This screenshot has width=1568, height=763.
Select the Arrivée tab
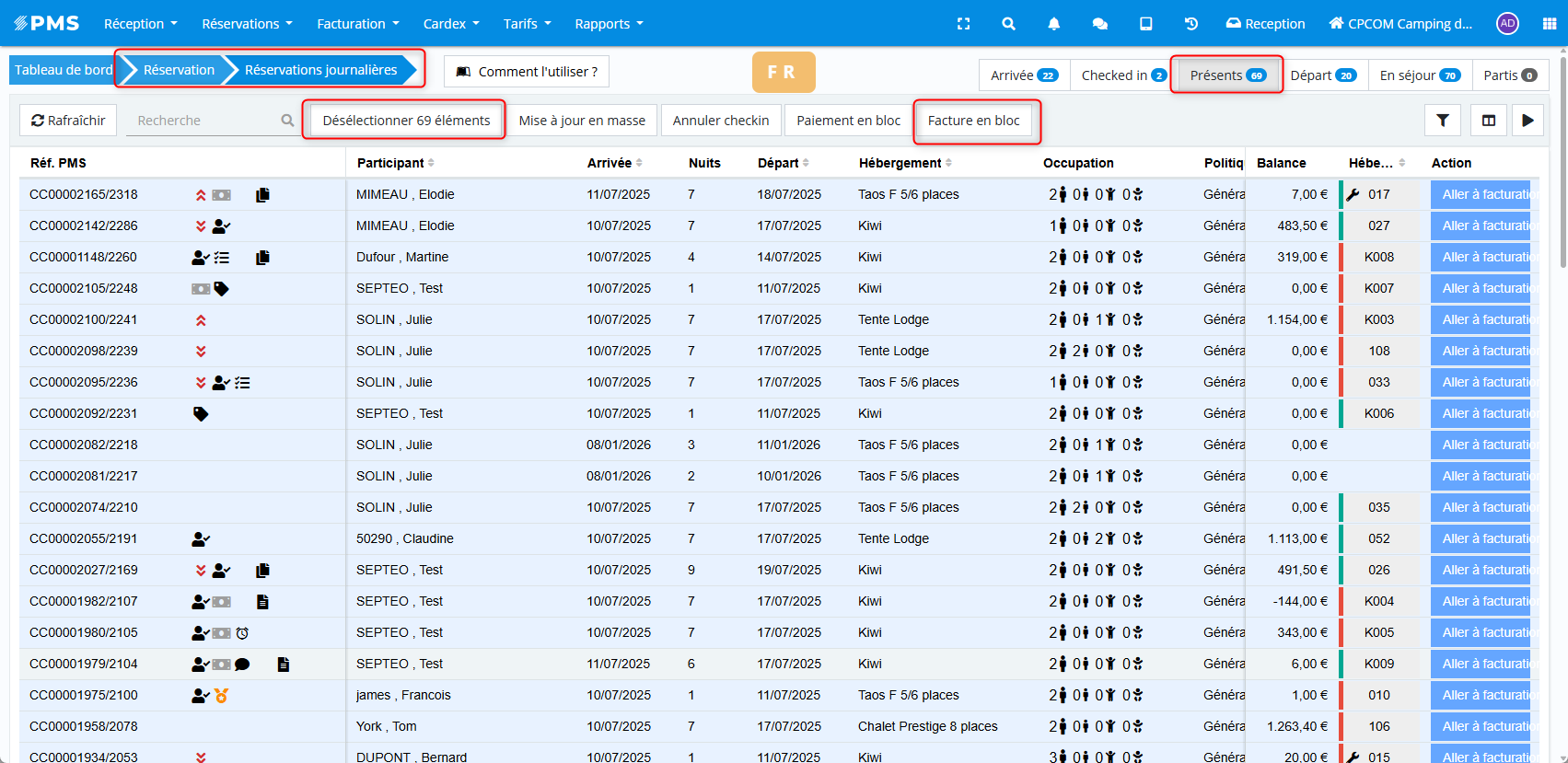tap(1023, 75)
